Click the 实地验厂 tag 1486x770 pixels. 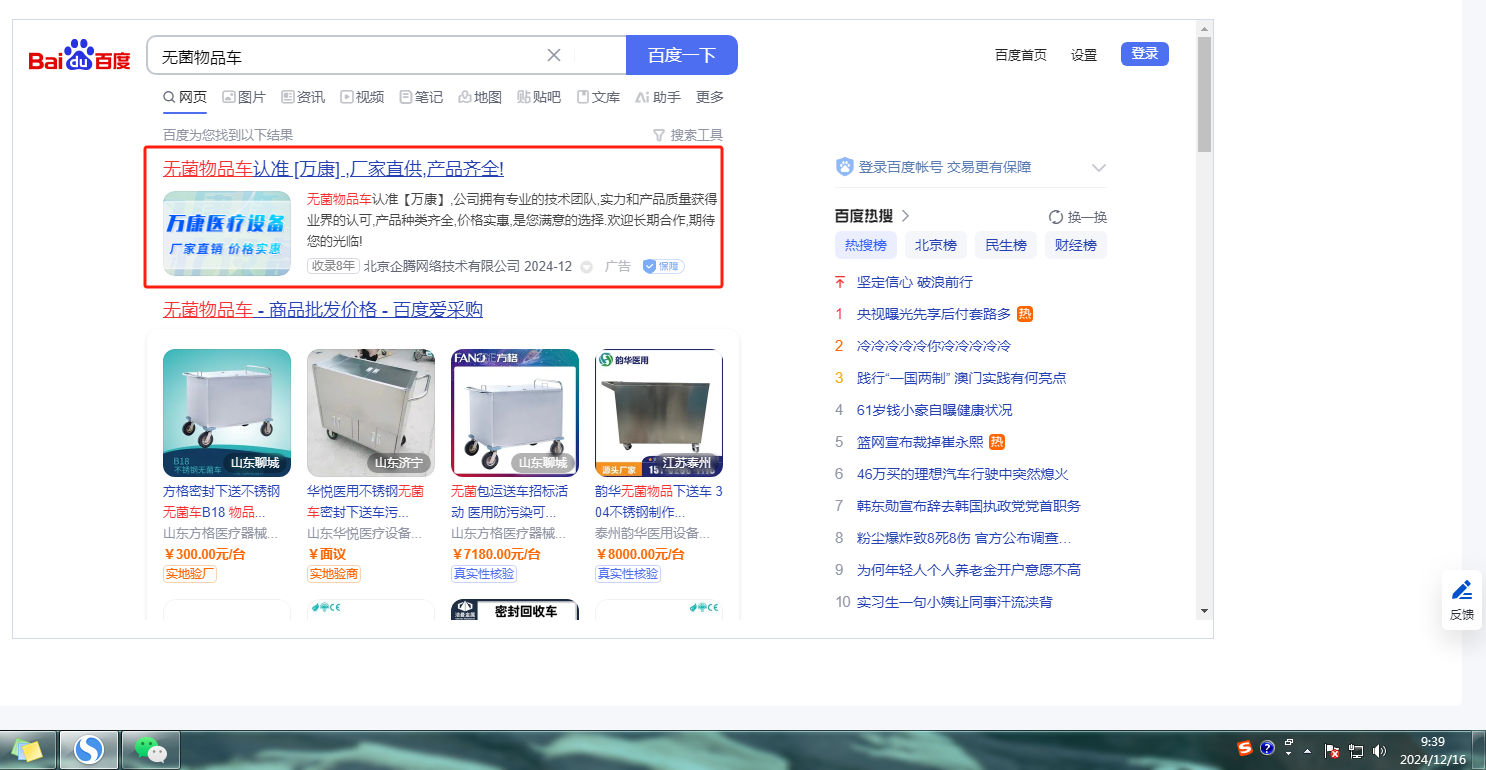(x=190, y=574)
